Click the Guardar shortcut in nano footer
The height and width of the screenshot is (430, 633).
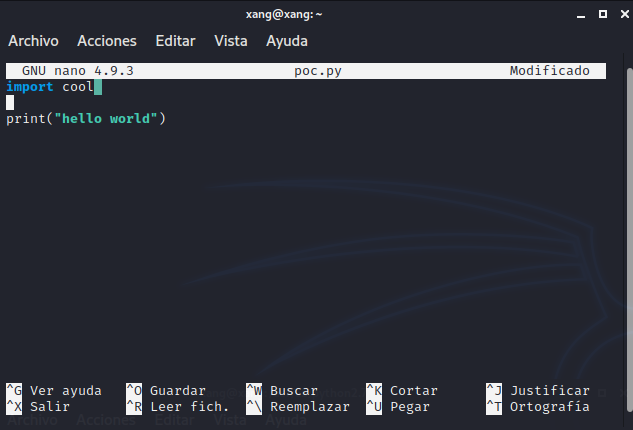coord(177,391)
